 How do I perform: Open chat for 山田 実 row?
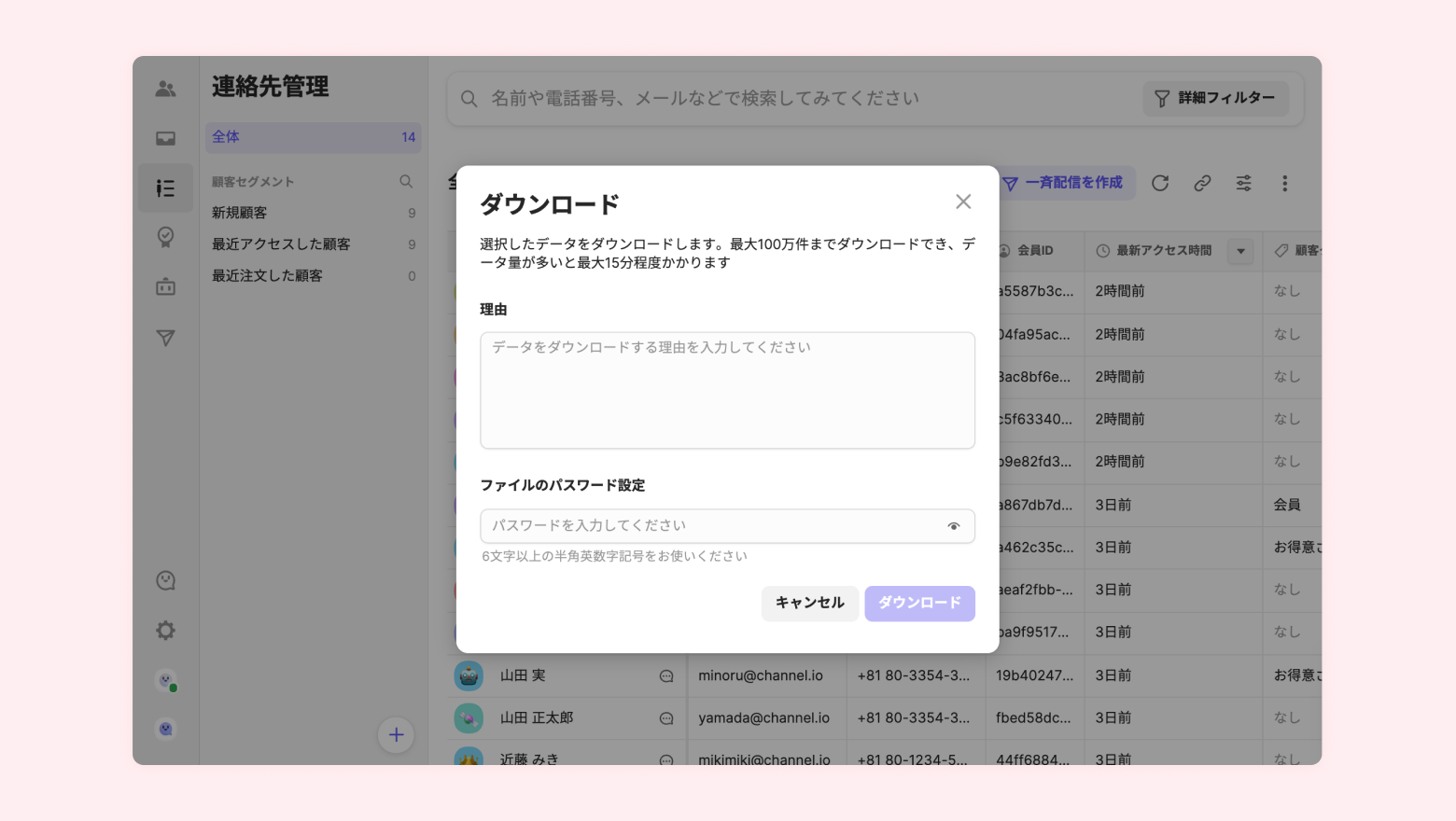(x=666, y=676)
